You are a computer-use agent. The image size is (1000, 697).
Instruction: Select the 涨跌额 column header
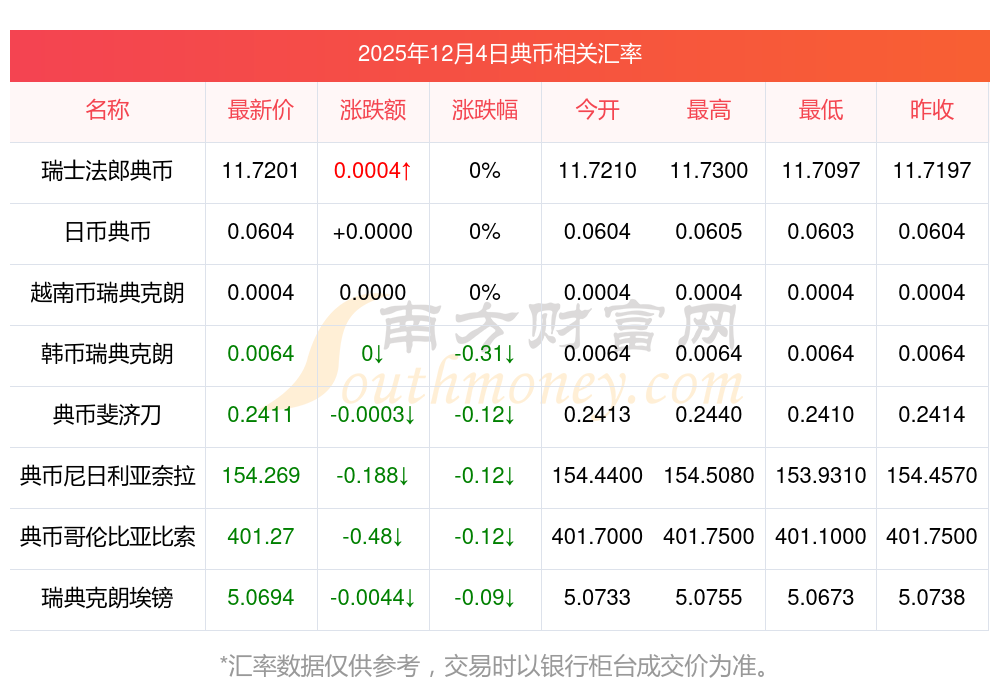pyautogui.click(x=373, y=110)
